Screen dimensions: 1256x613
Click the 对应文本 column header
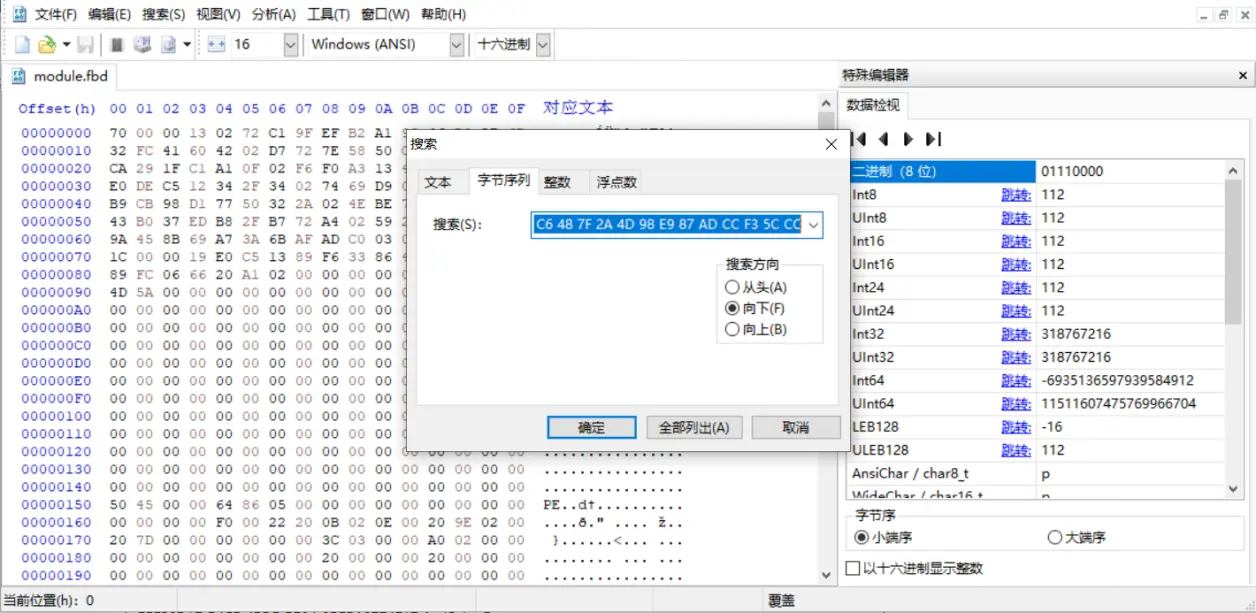pos(578,107)
